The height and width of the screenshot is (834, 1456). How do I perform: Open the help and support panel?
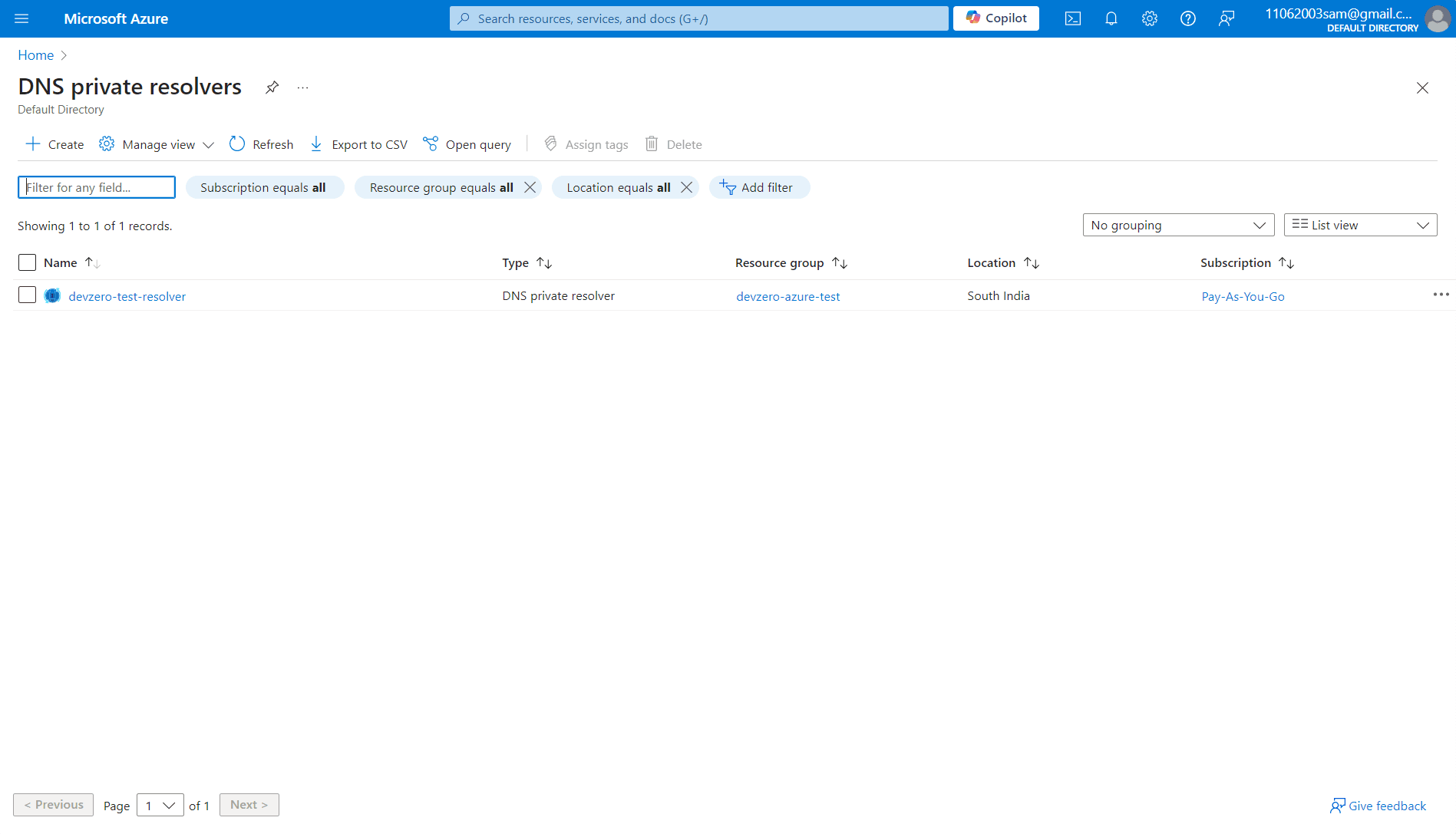(x=1187, y=18)
